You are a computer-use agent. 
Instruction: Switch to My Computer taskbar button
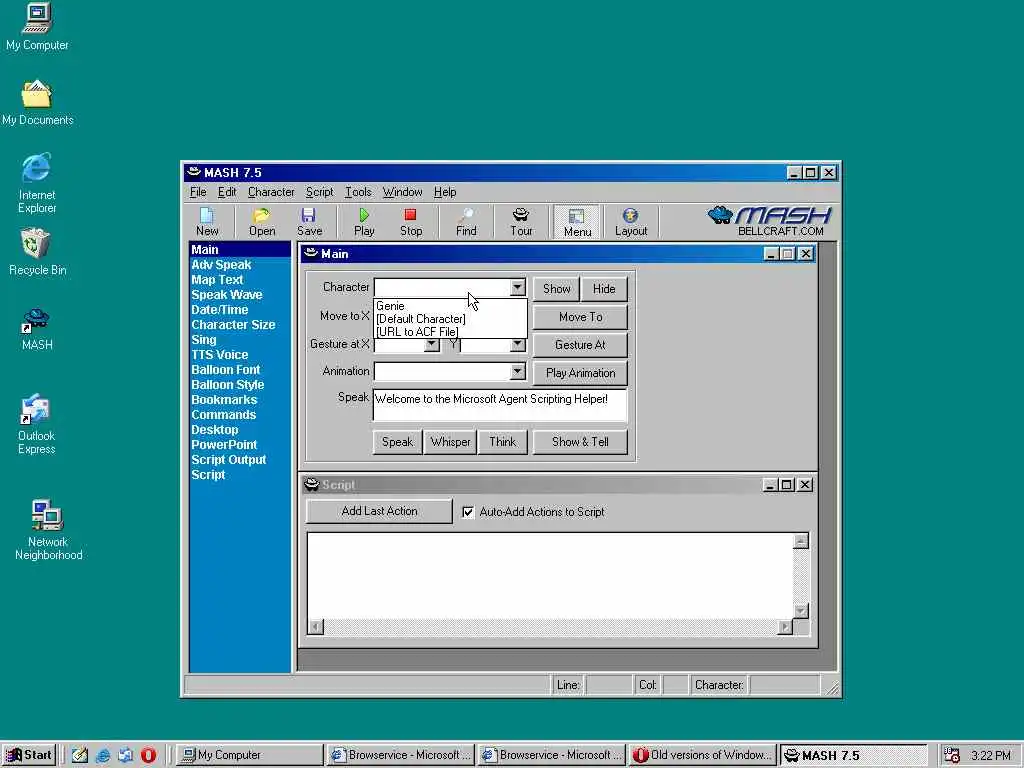coord(250,755)
